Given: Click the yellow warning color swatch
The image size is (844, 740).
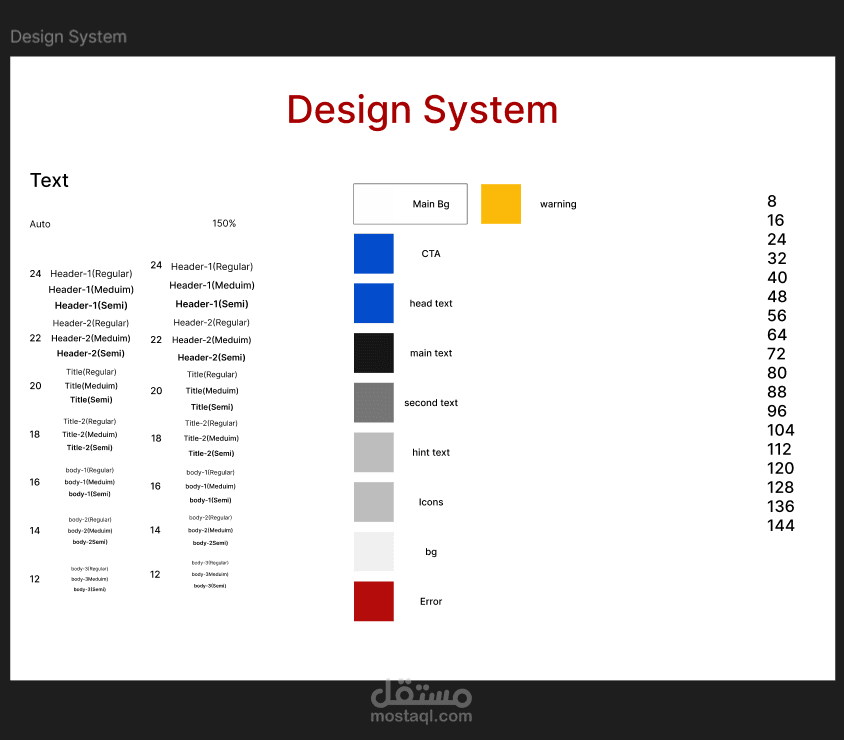Looking at the screenshot, I should [501, 204].
